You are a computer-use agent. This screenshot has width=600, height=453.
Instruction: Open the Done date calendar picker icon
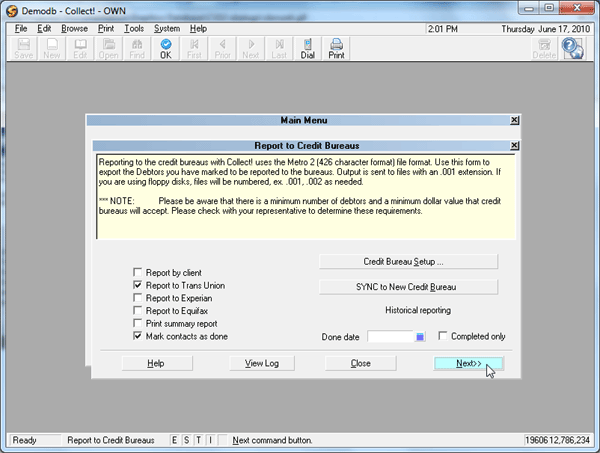(420, 337)
